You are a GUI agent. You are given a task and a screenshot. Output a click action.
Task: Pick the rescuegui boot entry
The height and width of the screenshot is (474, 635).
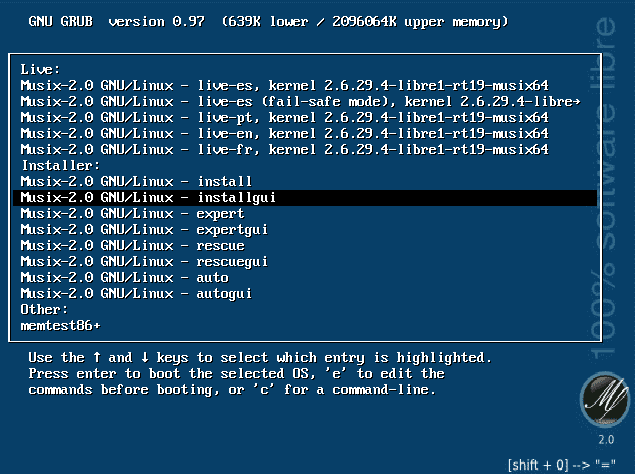click(x=145, y=262)
